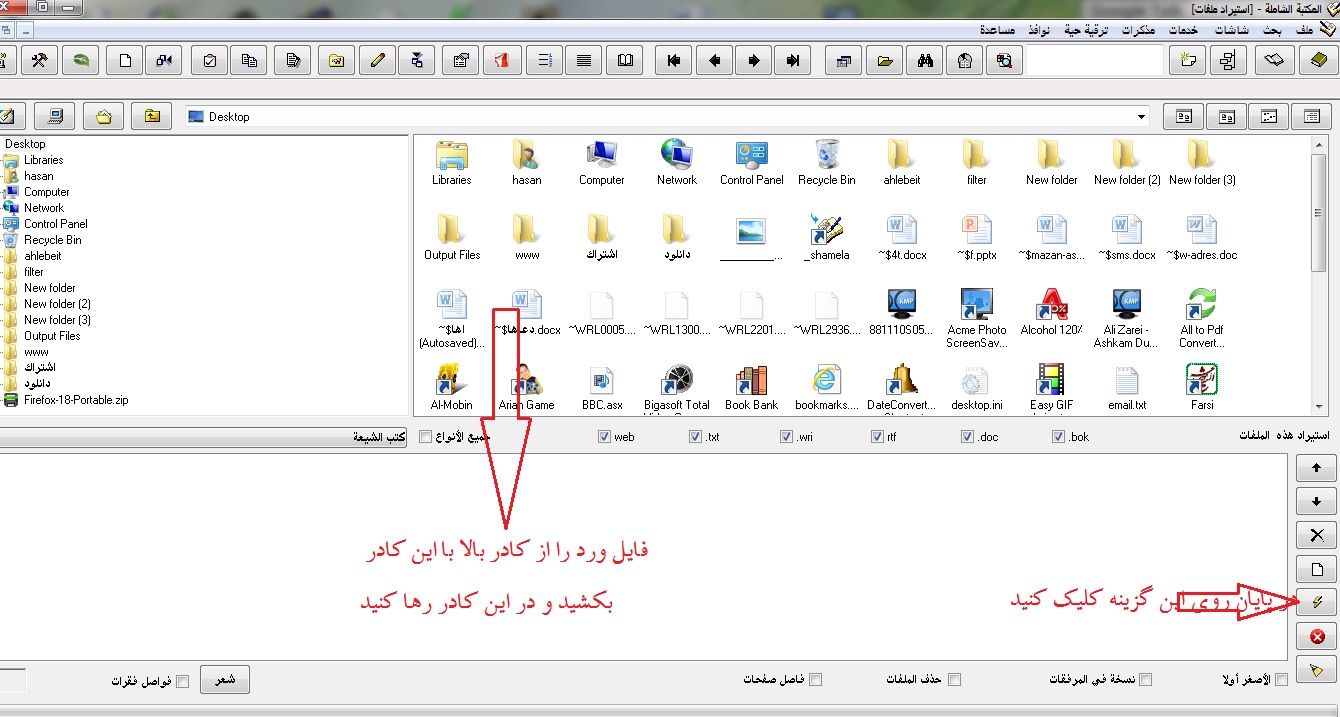The height and width of the screenshot is (717, 1340).
Task: Select Control Panel in the folder tree
Action: point(56,224)
